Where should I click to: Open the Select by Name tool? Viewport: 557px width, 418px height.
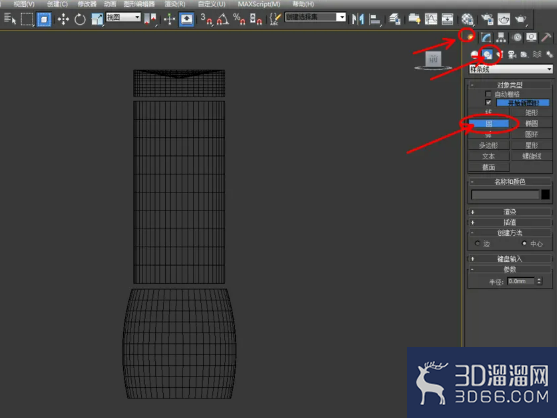[10, 18]
